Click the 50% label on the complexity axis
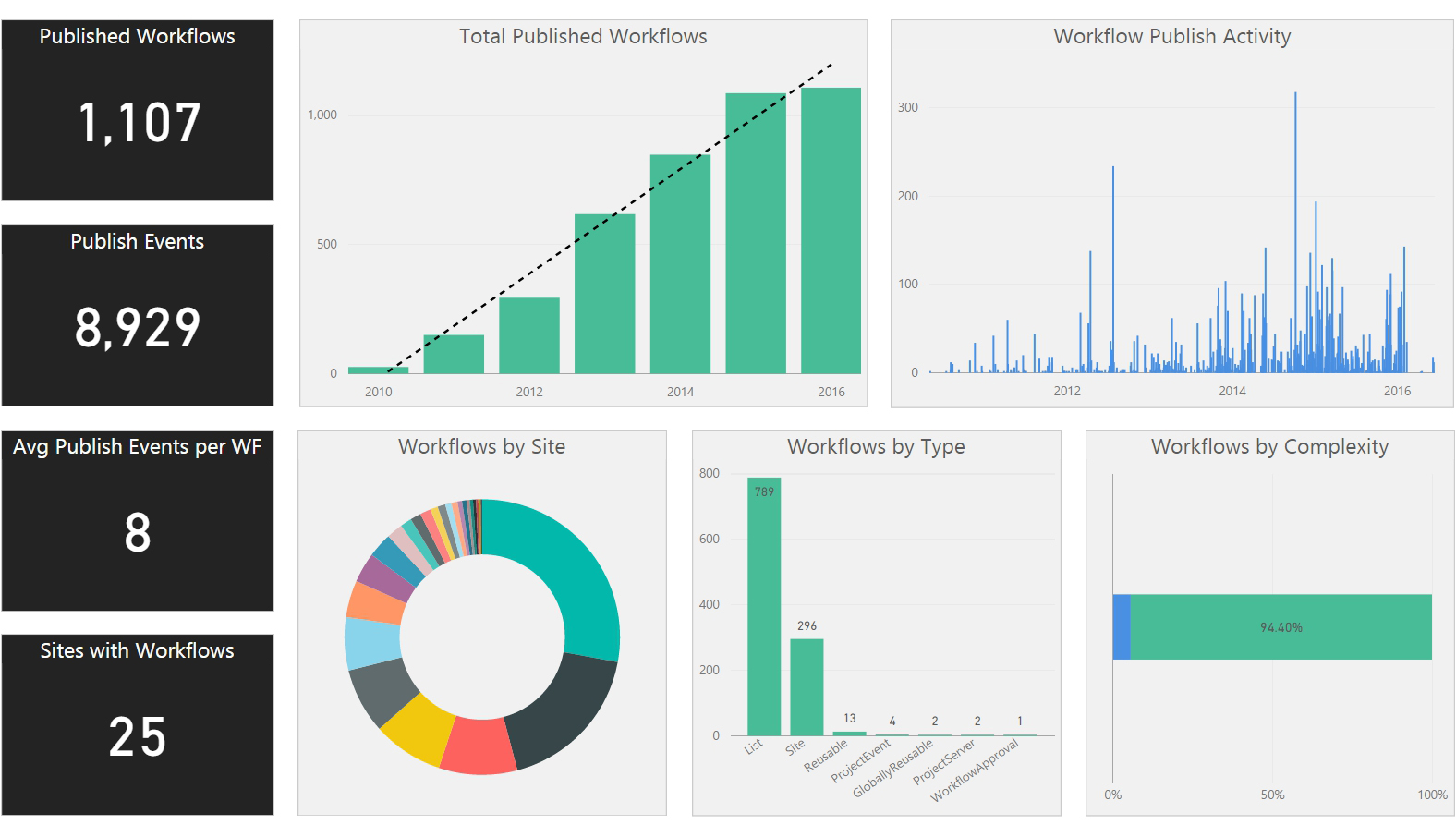Viewport: 1456px width, 837px height. (1272, 795)
